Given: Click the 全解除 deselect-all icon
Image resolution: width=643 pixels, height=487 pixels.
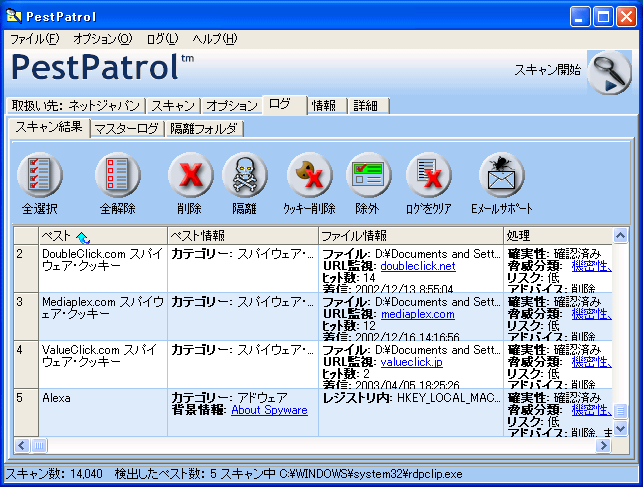Looking at the screenshot, I should tap(117, 175).
